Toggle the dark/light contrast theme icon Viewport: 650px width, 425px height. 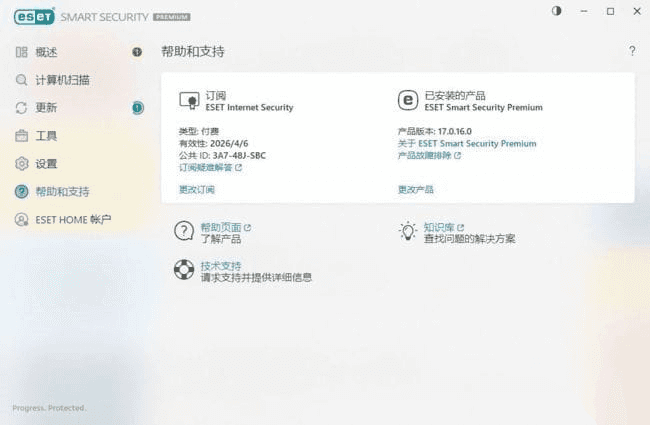[556, 11]
